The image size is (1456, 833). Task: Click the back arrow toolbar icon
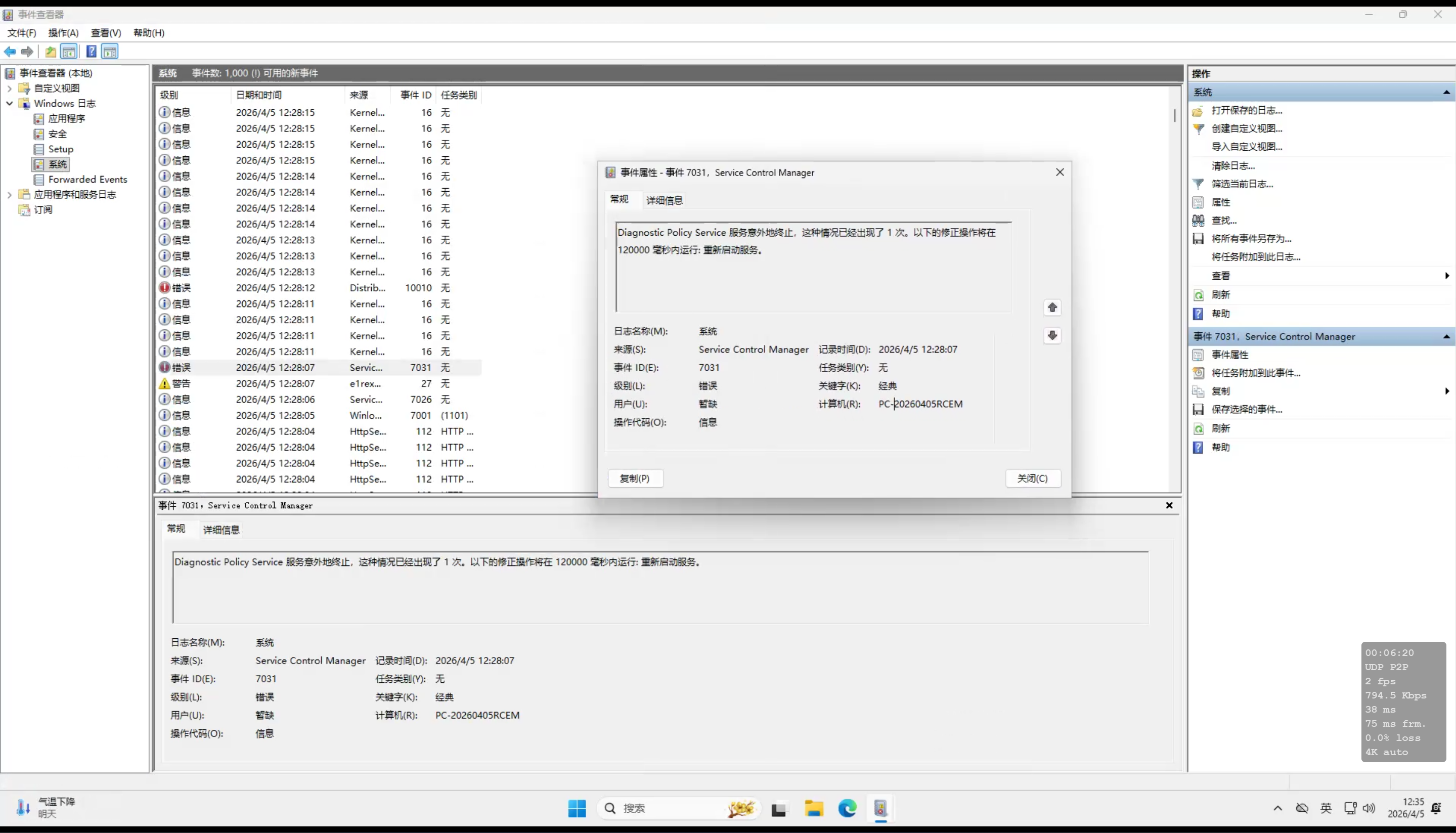[x=10, y=52]
